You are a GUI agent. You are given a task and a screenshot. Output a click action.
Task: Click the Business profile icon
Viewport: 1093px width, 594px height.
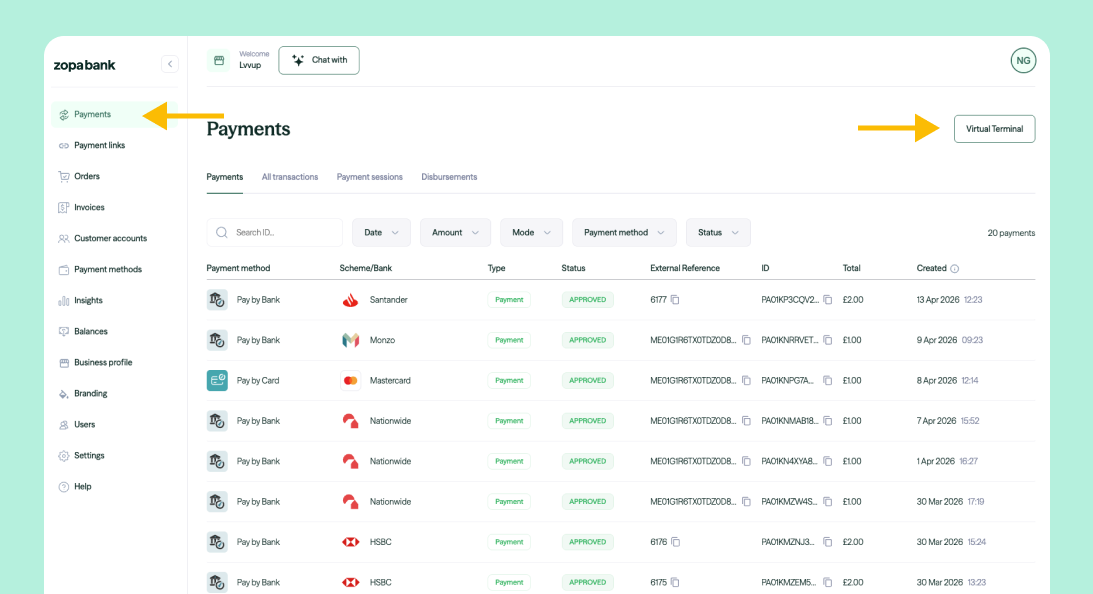(x=63, y=363)
